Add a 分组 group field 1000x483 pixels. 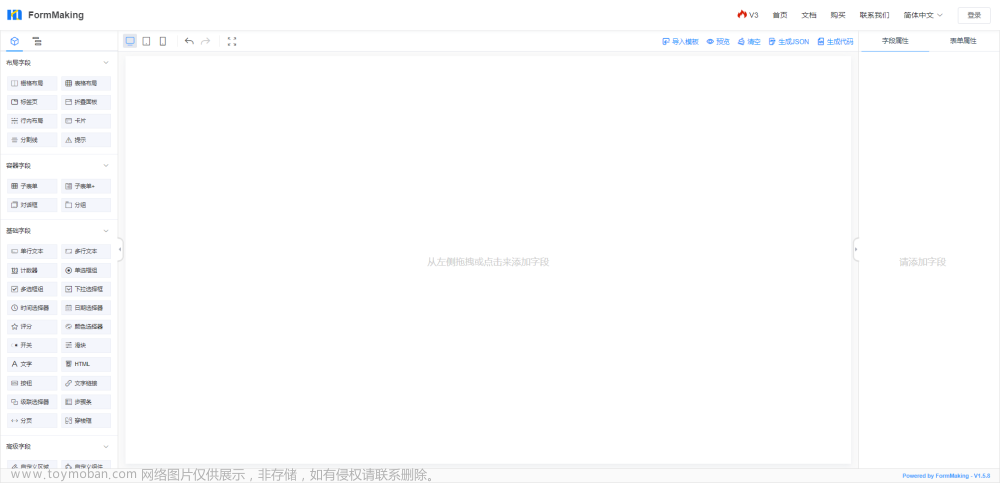(x=86, y=205)
